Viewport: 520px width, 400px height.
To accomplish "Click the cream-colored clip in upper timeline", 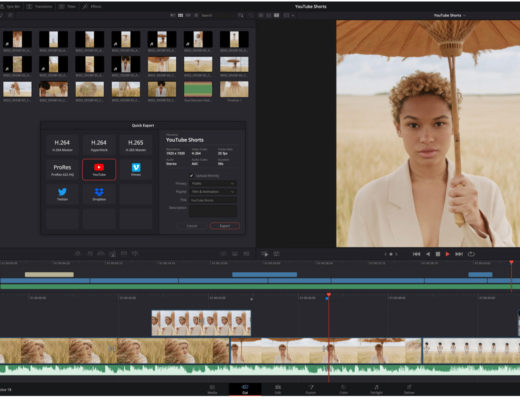I will 49,275.
